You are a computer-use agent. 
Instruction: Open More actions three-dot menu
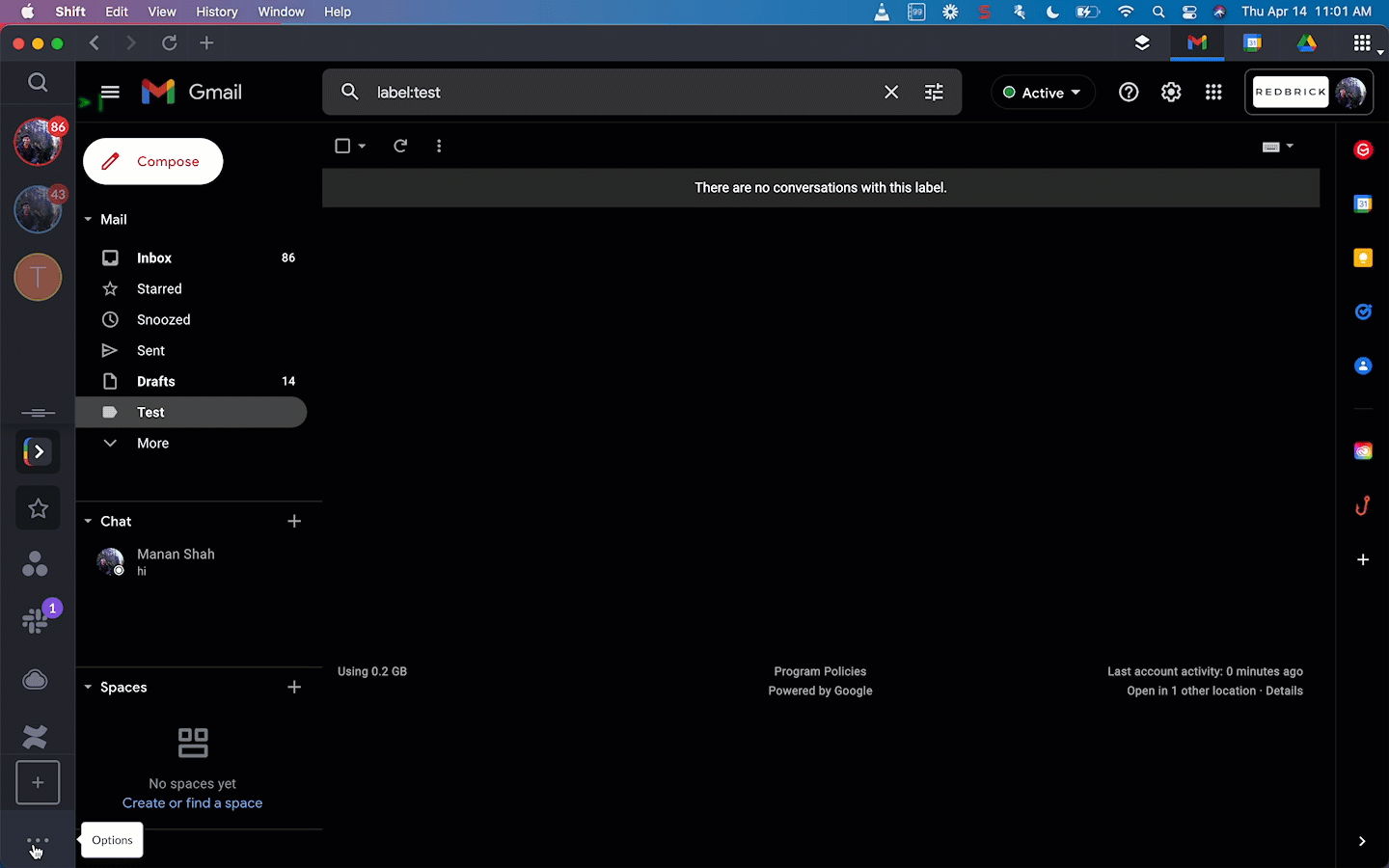click(x=439, y=146)
